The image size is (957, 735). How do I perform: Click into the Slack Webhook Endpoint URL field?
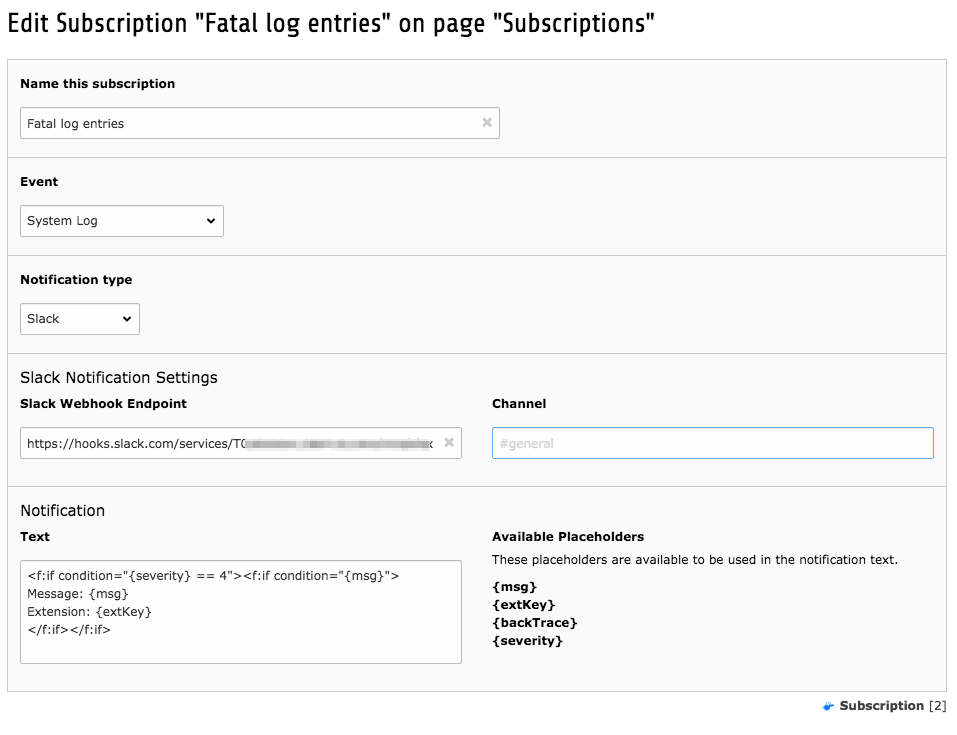point(230,443)
